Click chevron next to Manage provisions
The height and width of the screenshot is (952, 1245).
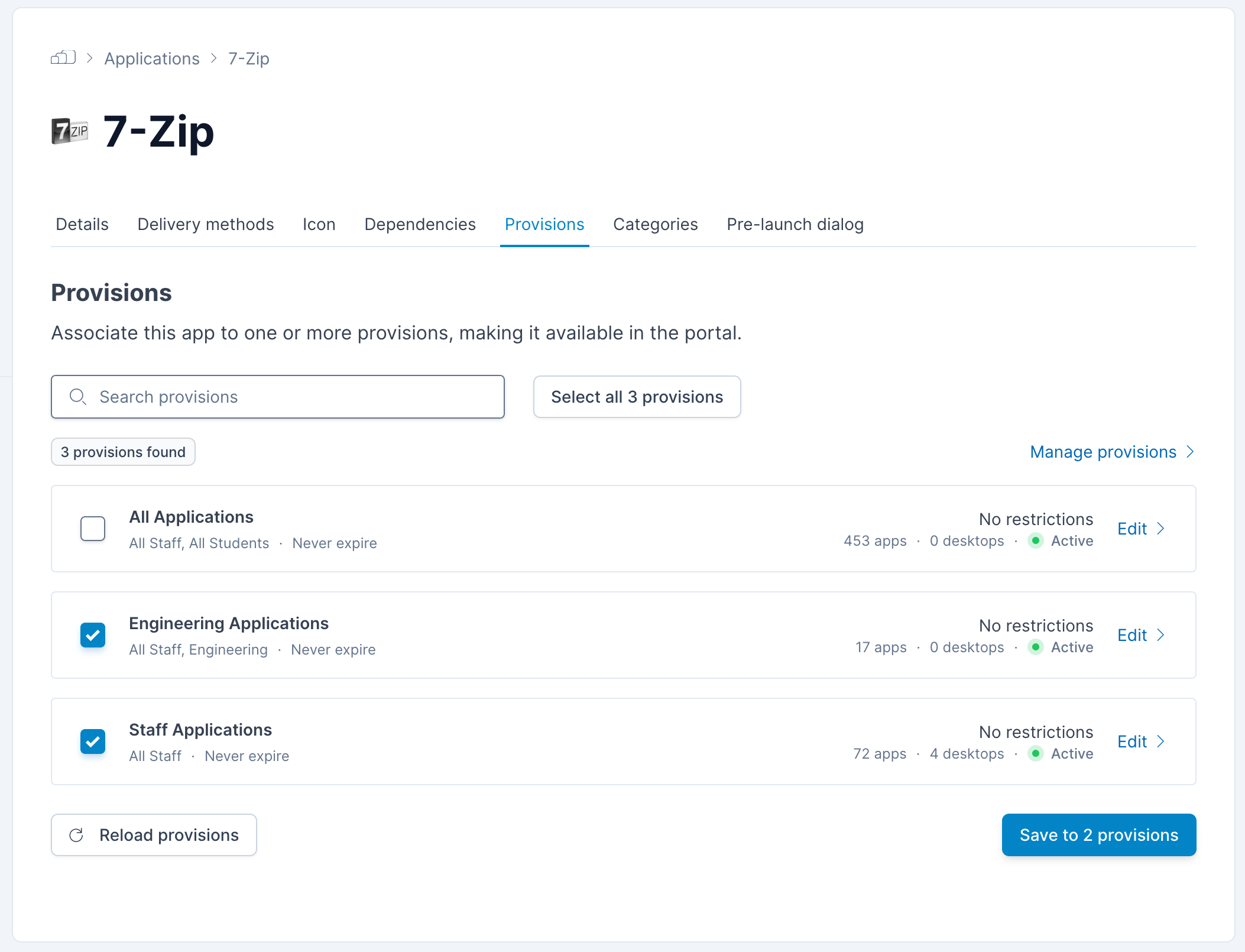1190,452
